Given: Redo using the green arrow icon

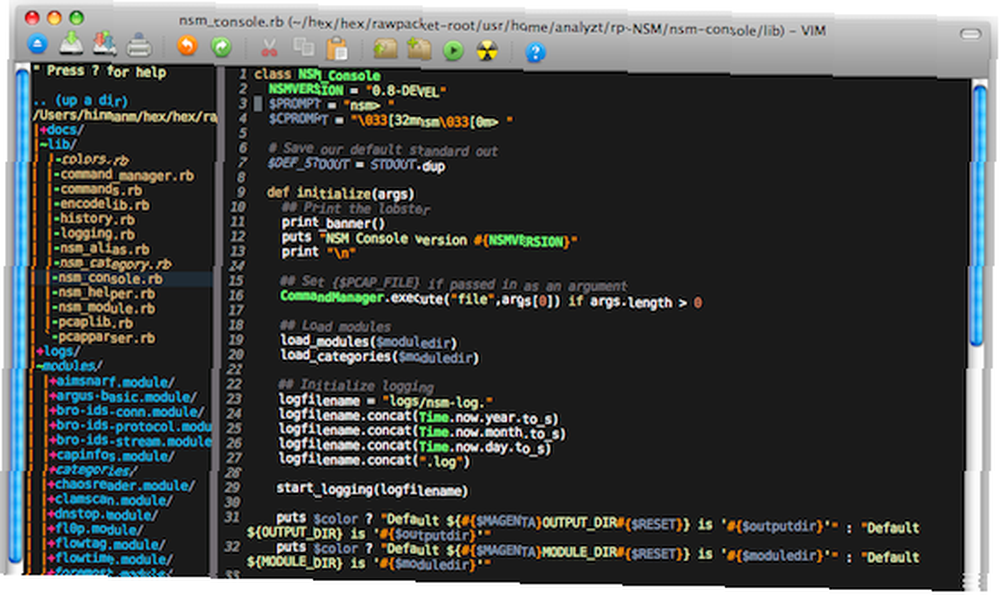Looking at the screenshot, I should (221, 47).
